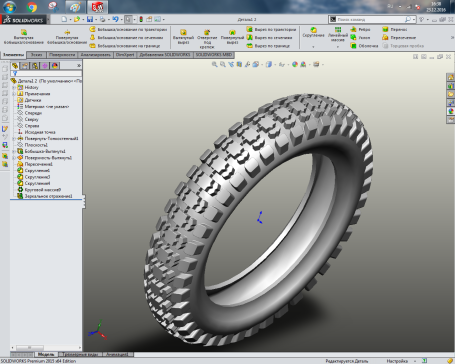
Task: Switch to the PropertyManager tab in the side panel
Action: 25,66
